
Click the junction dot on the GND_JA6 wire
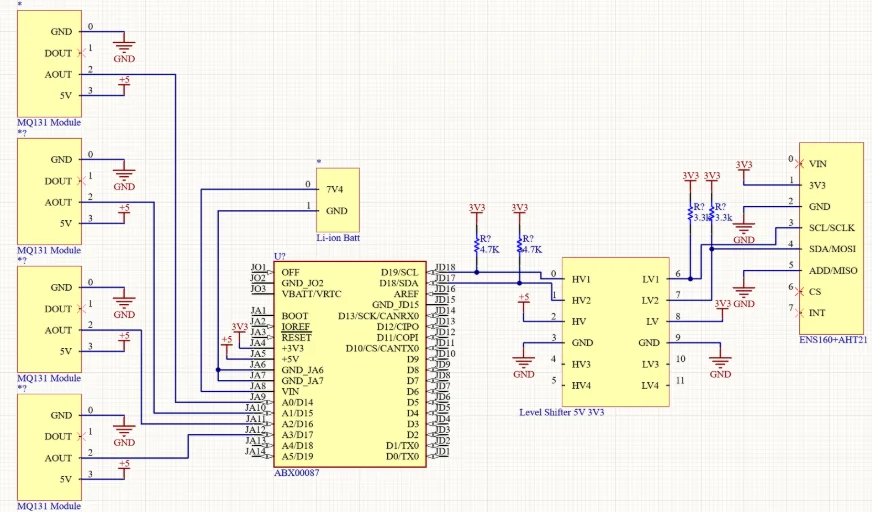tap(218, 370)
